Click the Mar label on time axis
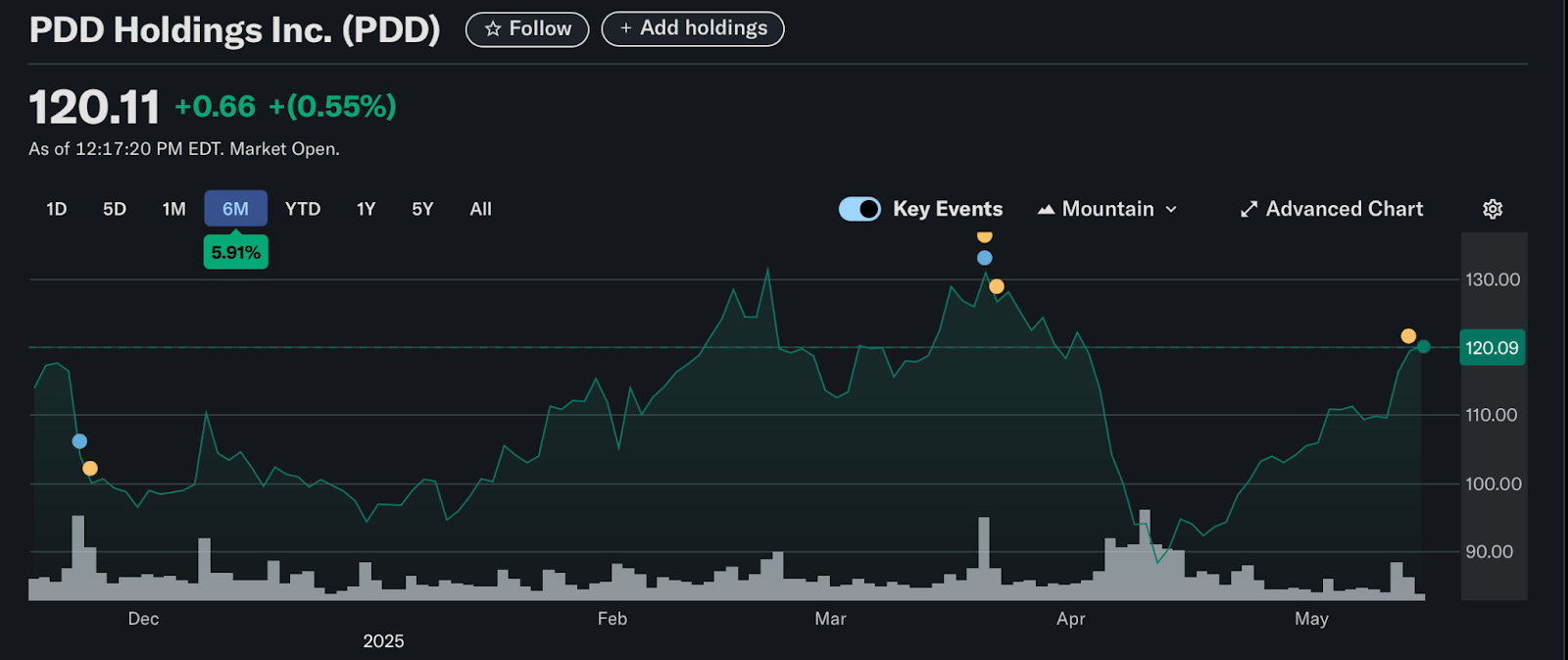This screenshot has height=660, width=1568. pyautogui.click(x=830, y=619)
